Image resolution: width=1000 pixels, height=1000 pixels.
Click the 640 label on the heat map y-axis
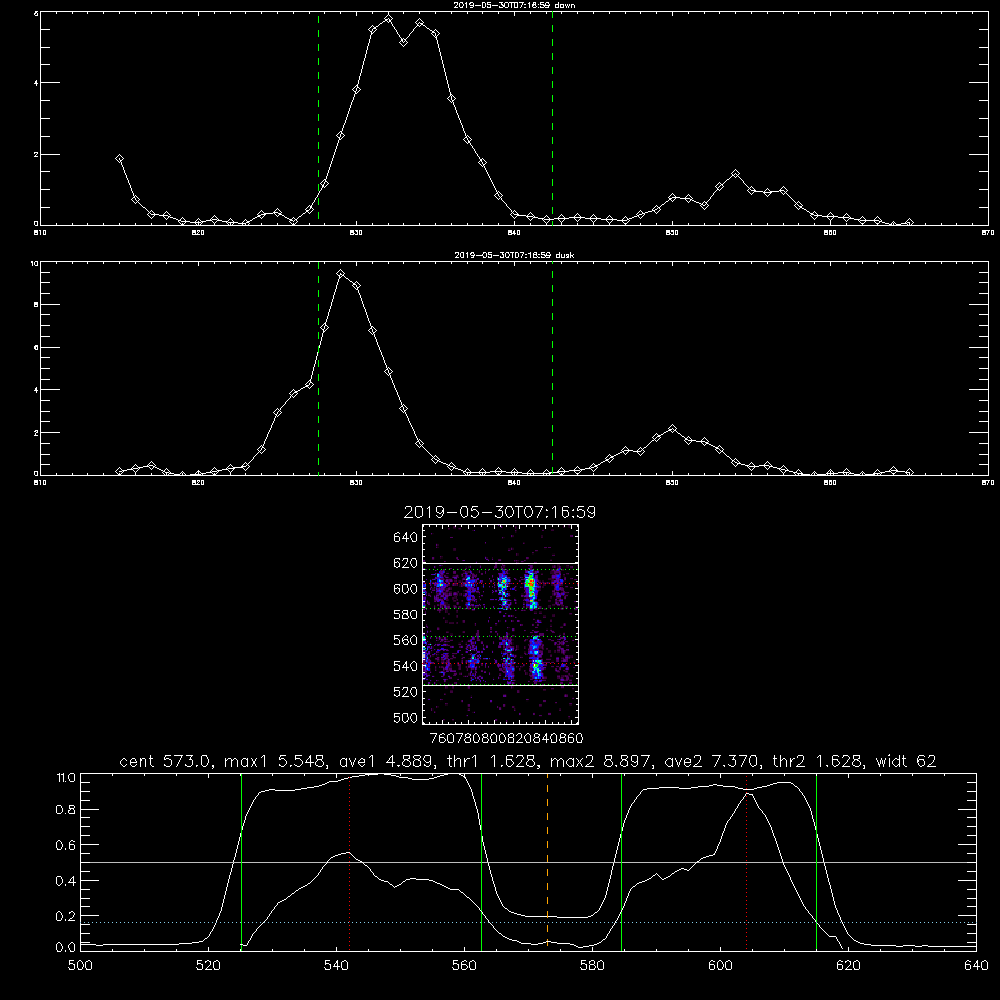(x=406, y=538)
